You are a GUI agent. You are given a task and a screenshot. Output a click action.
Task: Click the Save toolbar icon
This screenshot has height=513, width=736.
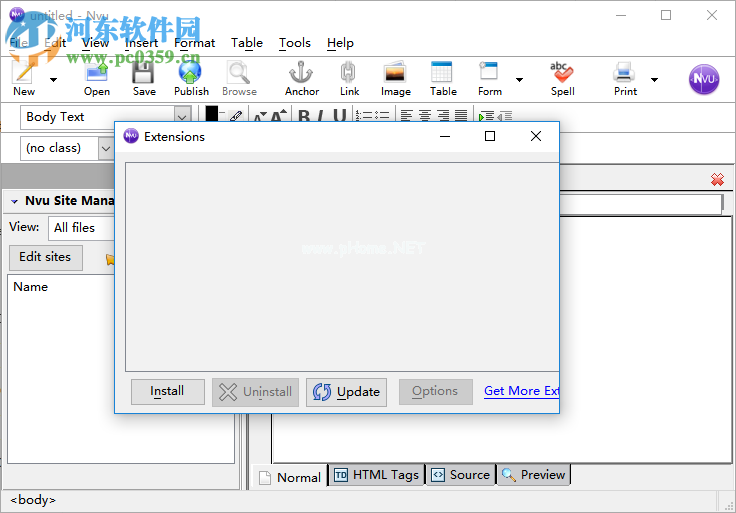click(x=144, y=77)
